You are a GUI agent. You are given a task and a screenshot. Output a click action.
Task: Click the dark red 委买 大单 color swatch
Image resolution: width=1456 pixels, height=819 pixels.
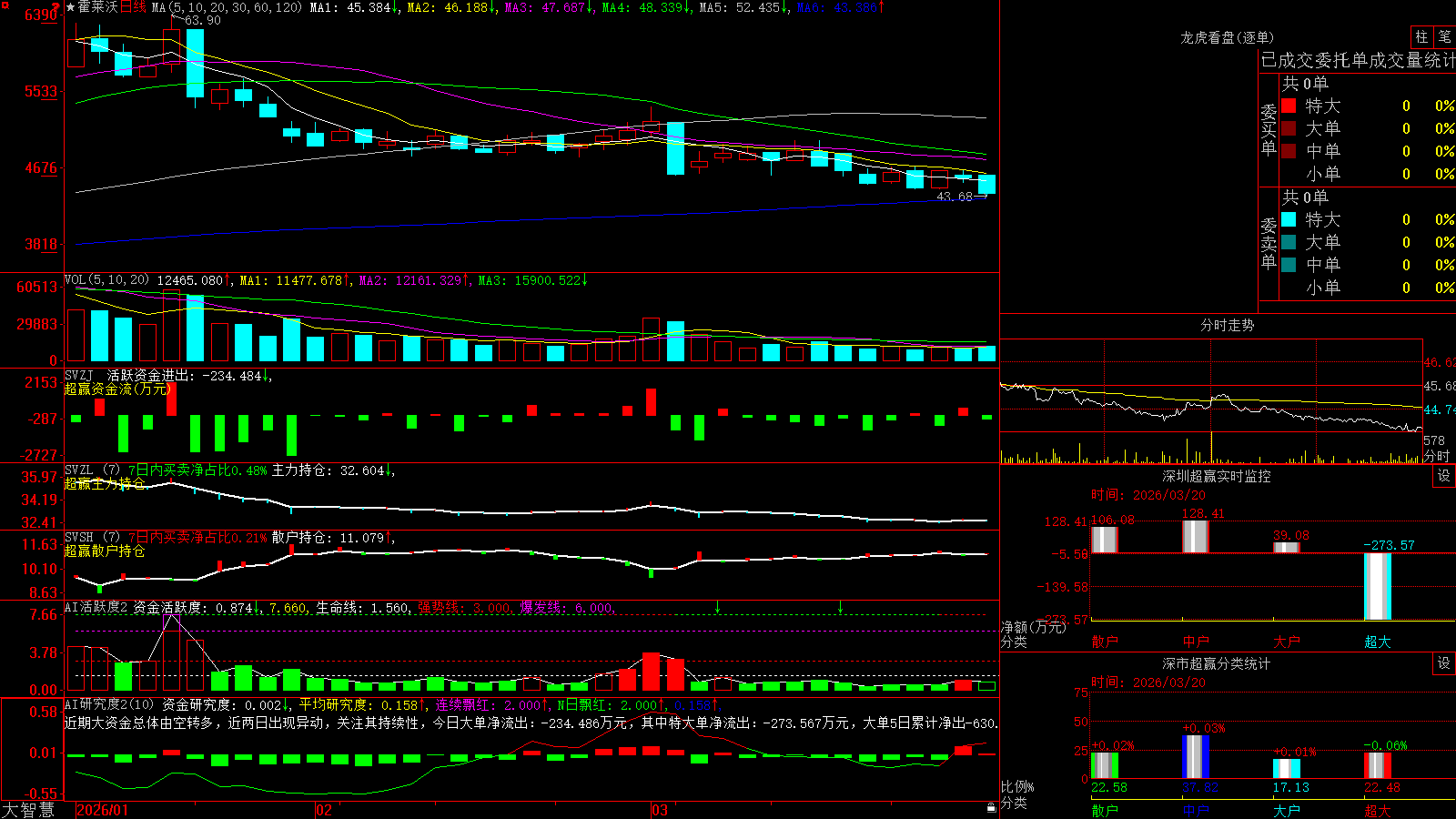pyautogui.click(x=1289, y=128)
